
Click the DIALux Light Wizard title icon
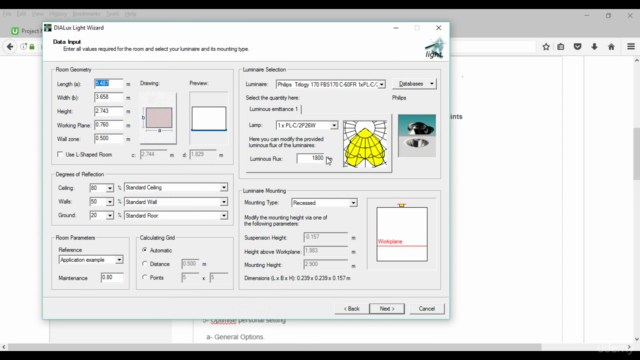48,28
